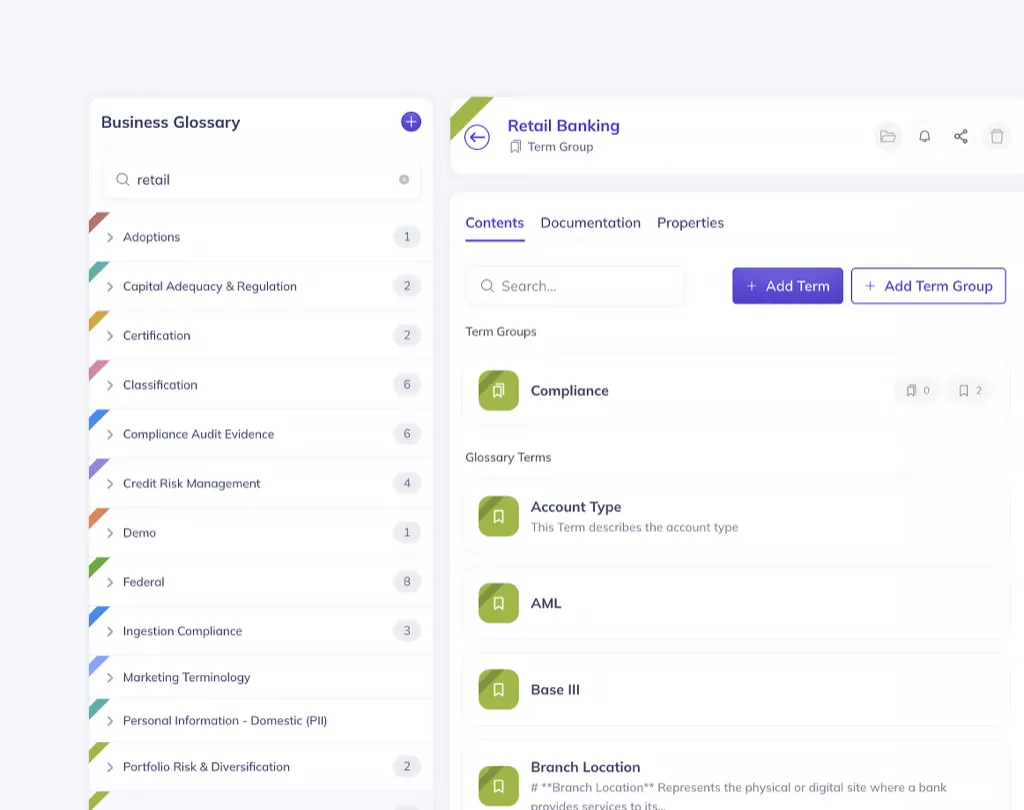Click the AML glossary term bookmark icon

point(498,603)
